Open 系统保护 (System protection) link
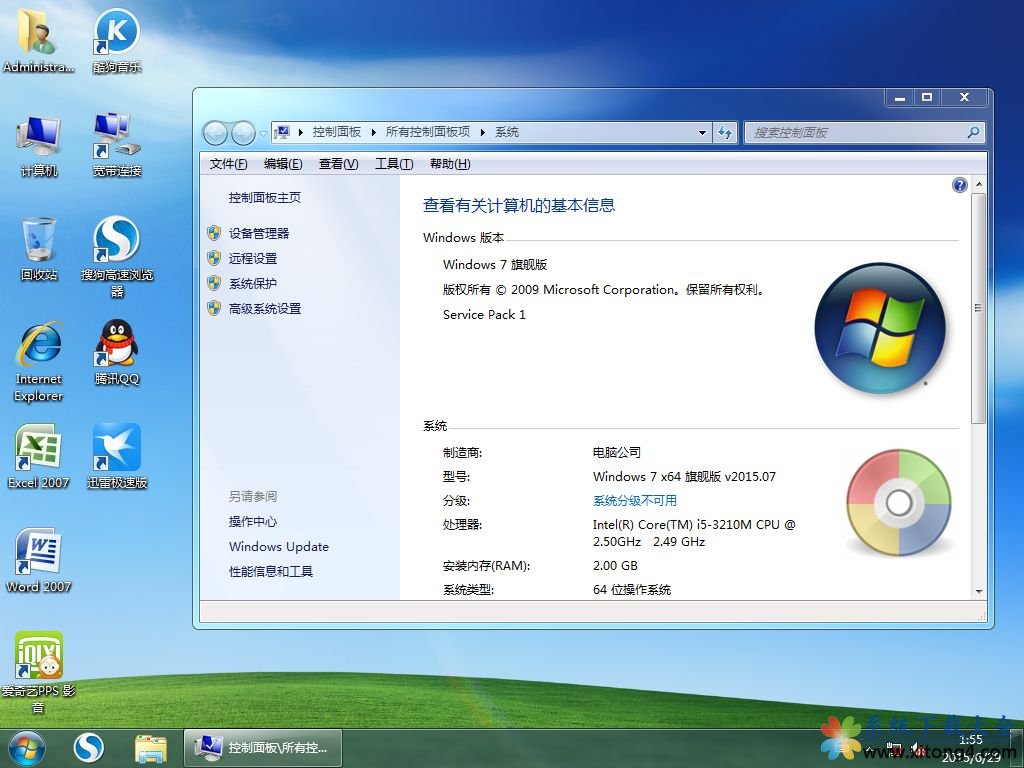This screenshot has width=1024, height=768. [x=253, y=283]
